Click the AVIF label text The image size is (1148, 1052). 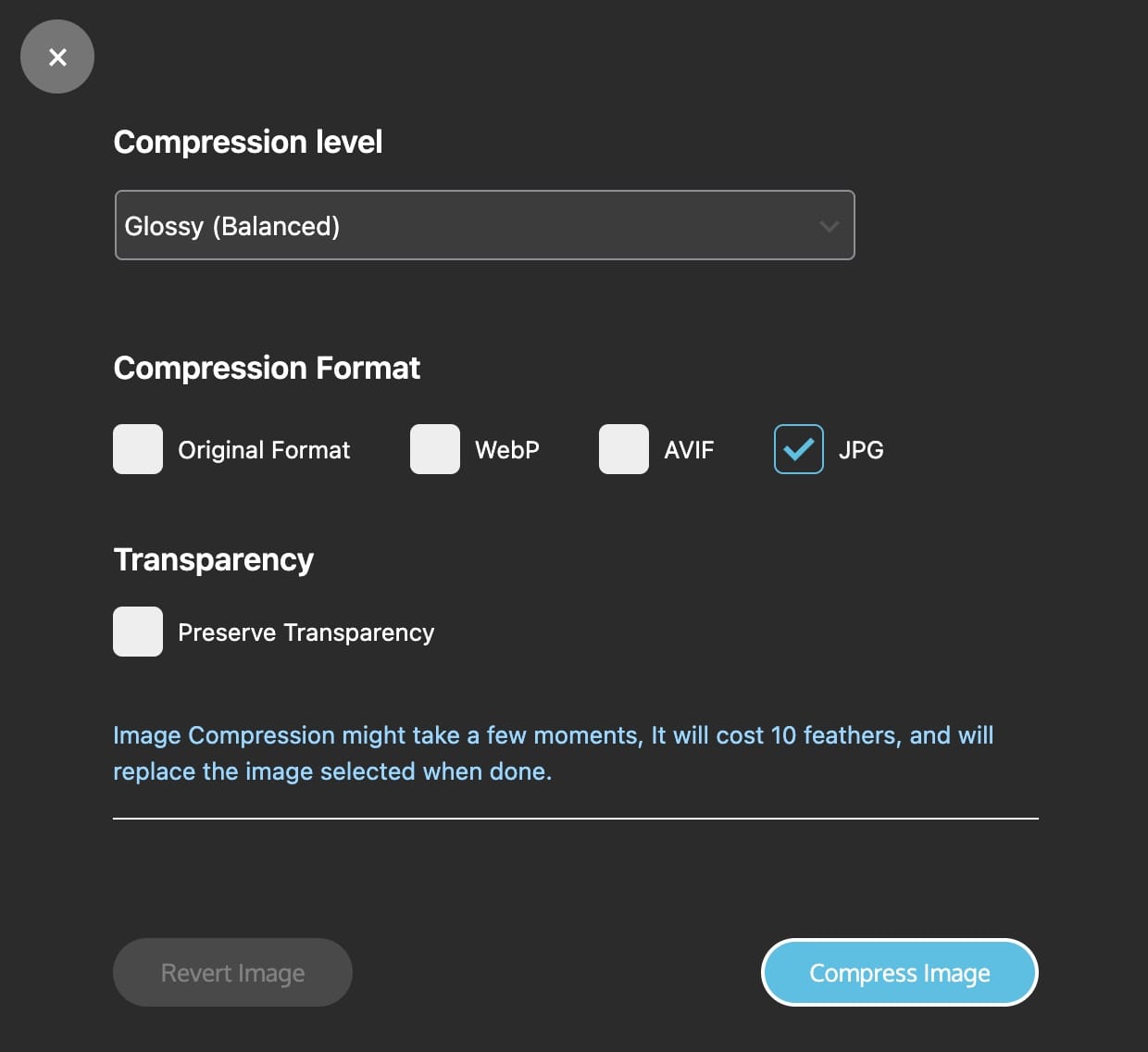[688, 449]
